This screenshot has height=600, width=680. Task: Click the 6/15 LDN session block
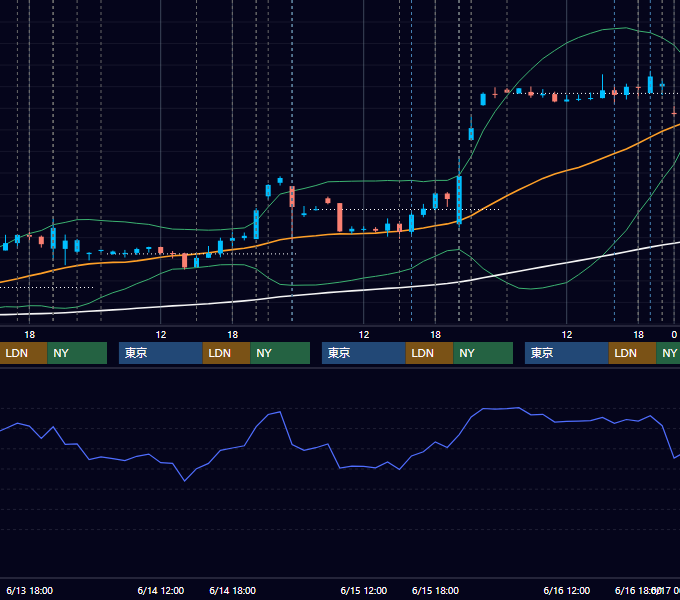pyautogui.click(x=429, y=353)
